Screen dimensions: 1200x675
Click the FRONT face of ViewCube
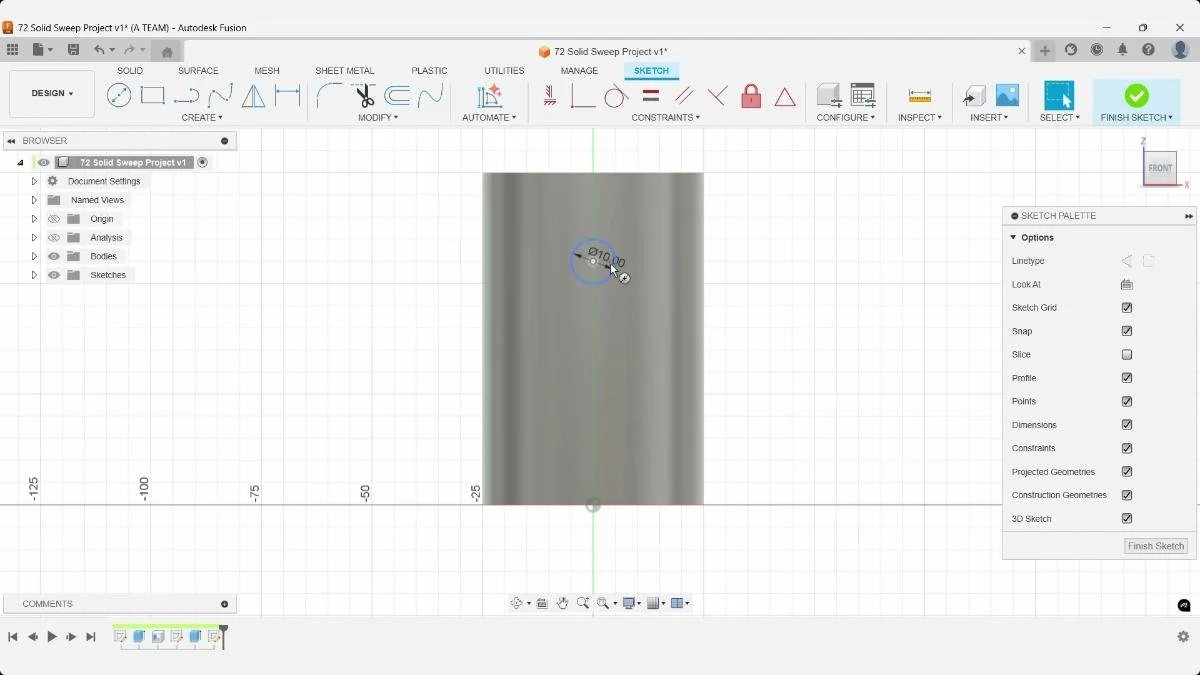(x=1160, y=168)
